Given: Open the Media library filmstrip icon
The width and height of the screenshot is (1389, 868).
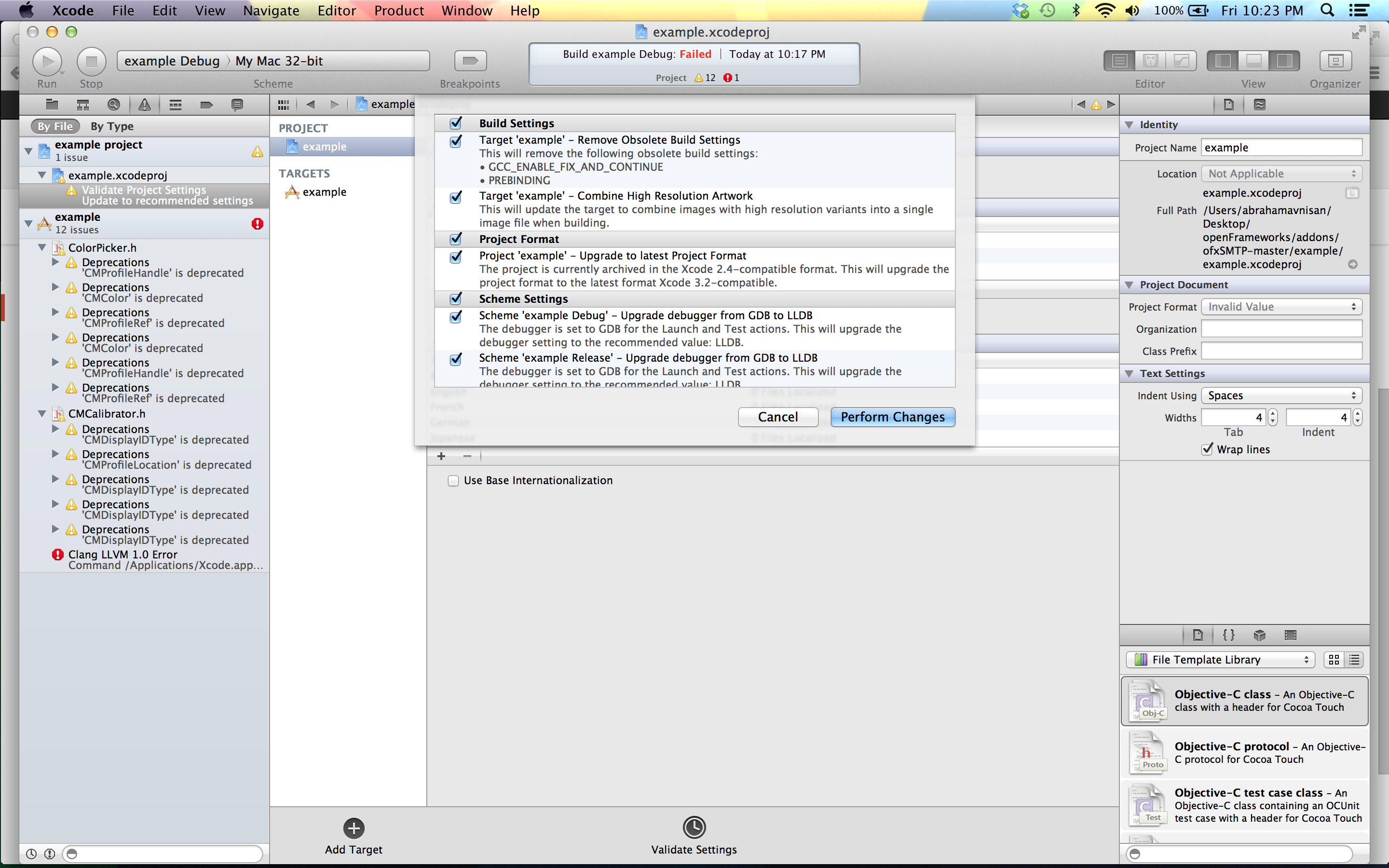Looking at the screenshot, I should tap(1290, 635).
